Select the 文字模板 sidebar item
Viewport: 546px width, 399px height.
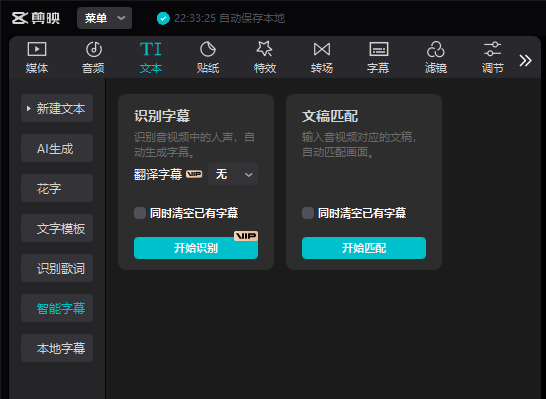[57, 228]
